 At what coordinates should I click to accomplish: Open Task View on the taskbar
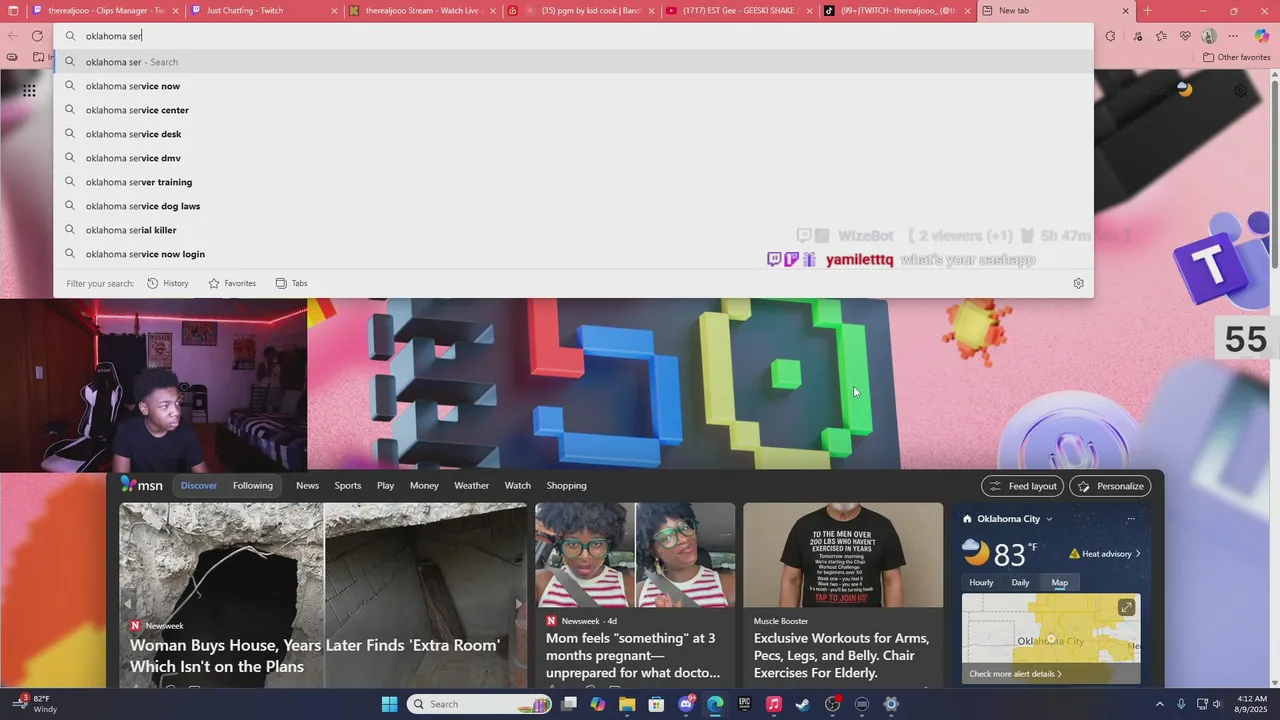pyautogui.click(x=569, y=704)
